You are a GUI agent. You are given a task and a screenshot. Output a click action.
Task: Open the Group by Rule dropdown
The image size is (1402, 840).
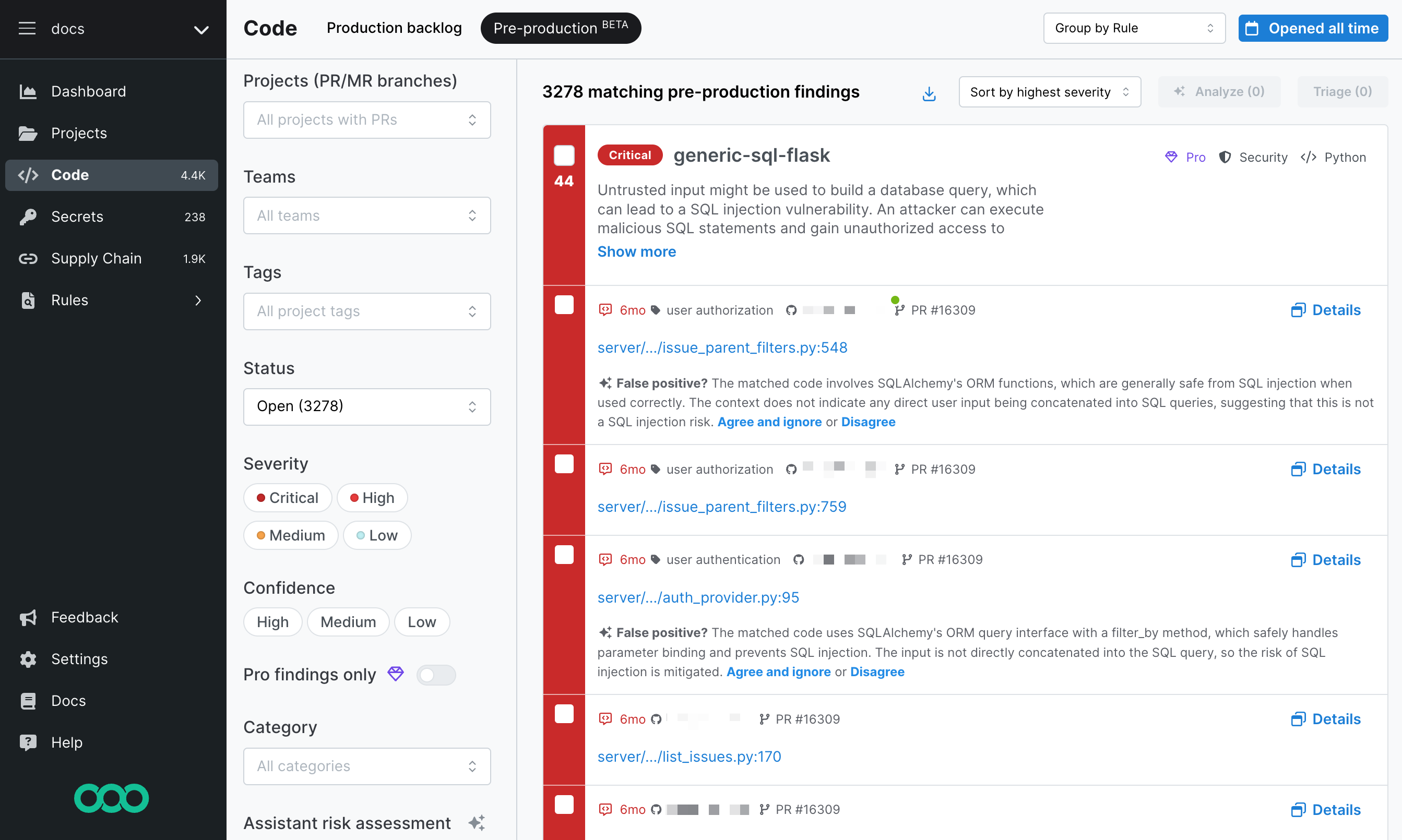click(1134, 28)
